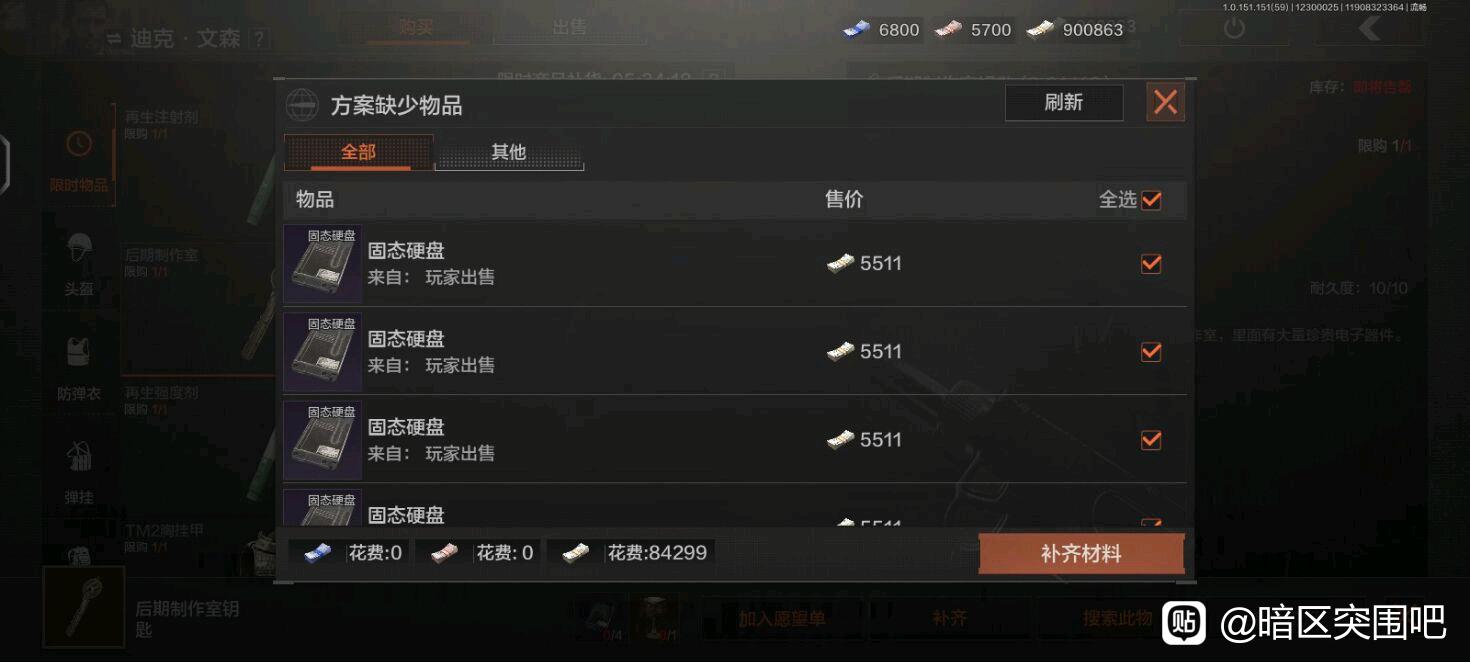Click the pink currency icon showing 5700
The height and width of the screenshot is (662, 1470).
(x=949, y=30)
